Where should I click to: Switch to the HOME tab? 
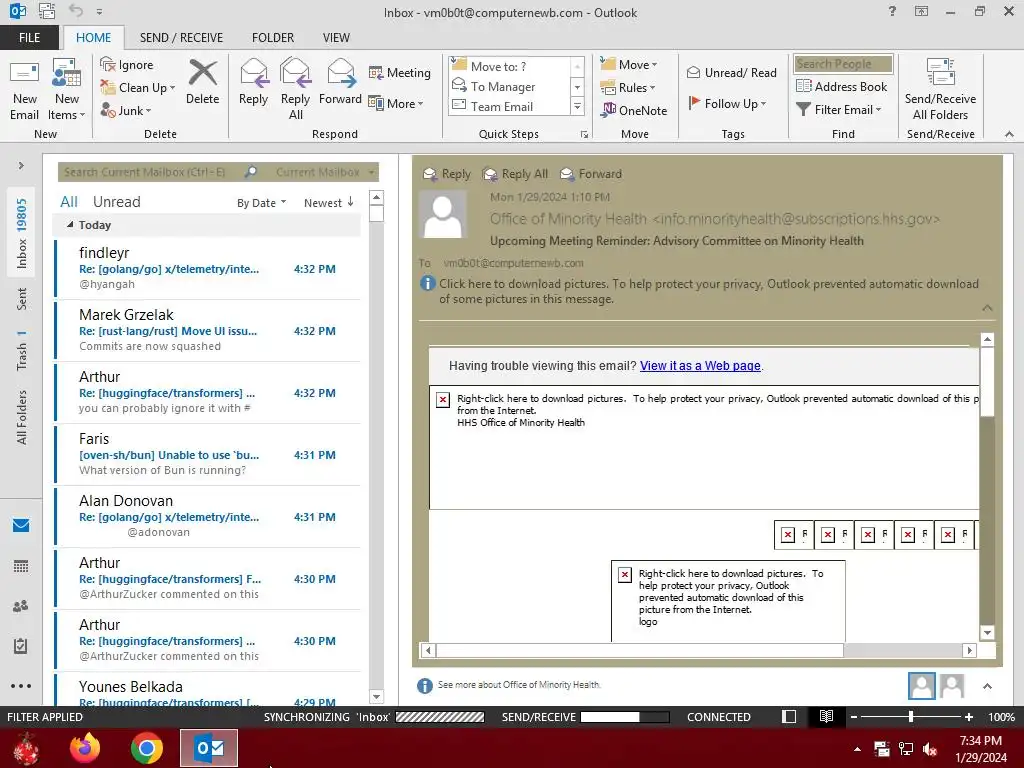93,38
